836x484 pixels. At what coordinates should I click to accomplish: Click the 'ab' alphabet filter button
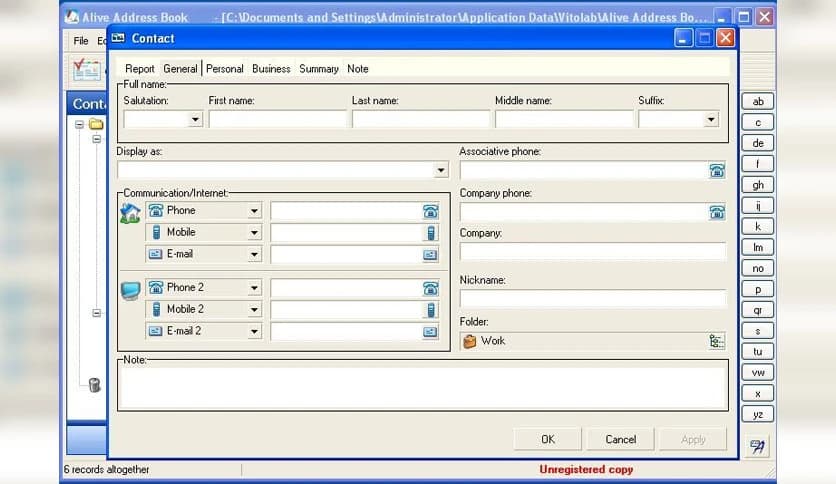[x=758, y=101]
